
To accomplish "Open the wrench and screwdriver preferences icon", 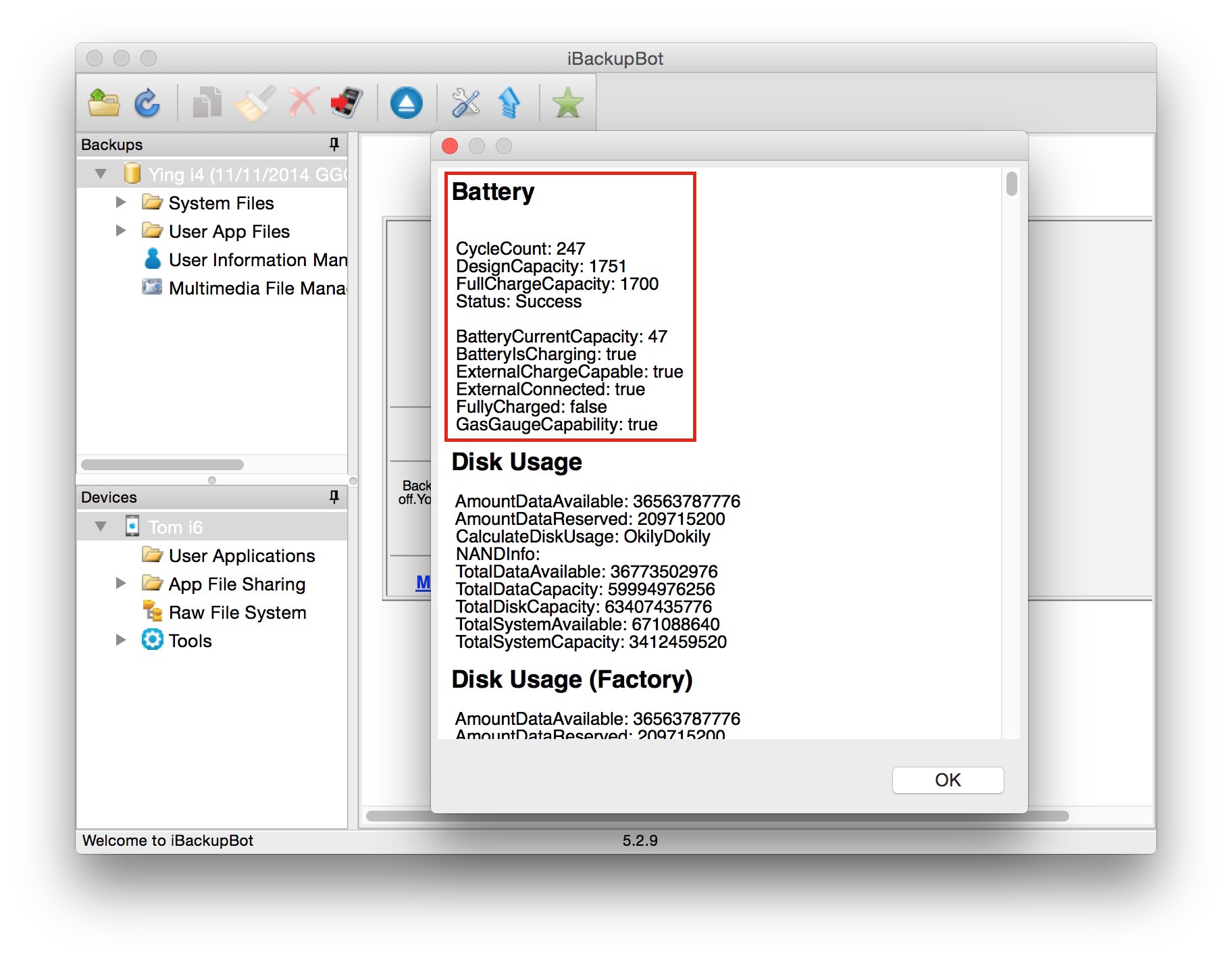I will 465,103.
